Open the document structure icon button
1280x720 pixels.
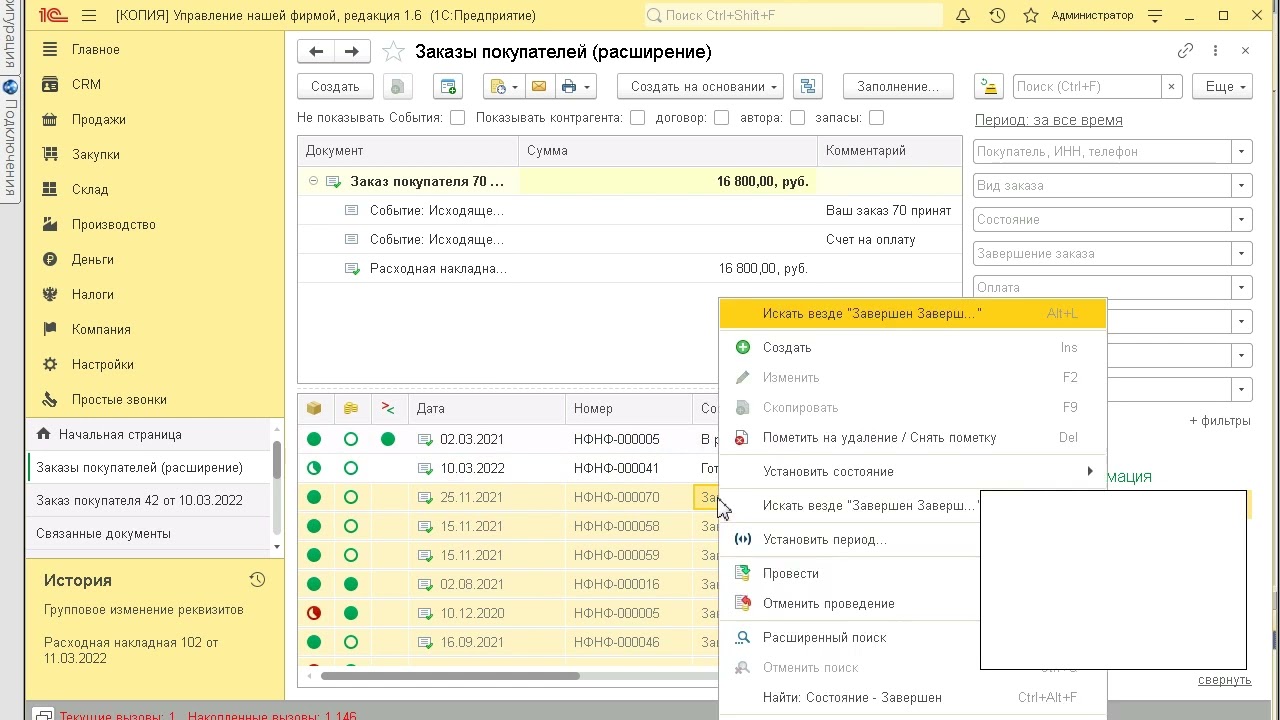coord(807,87)
